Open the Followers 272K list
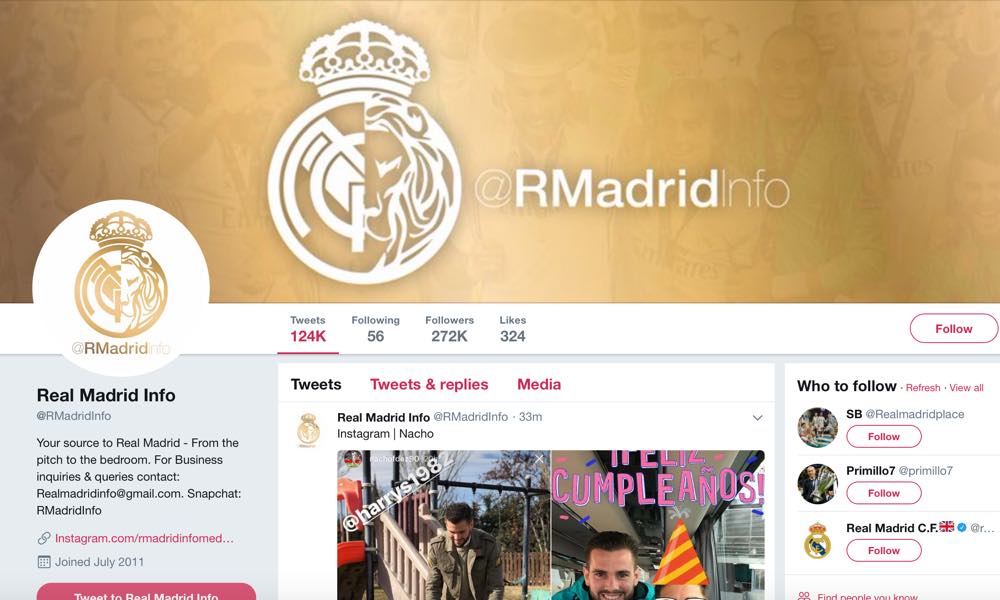1000x600 pixels. click(x=449, y=329)
